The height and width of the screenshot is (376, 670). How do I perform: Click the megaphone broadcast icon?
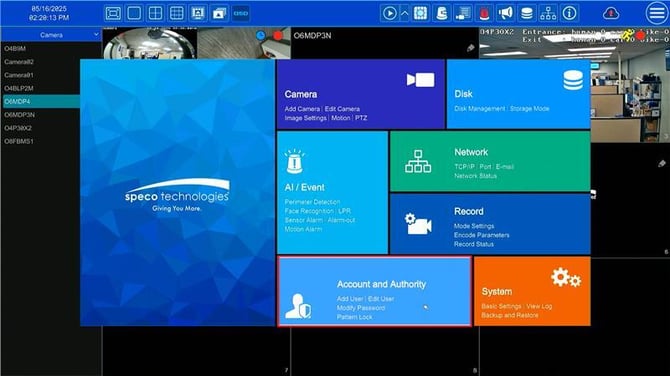coord(505,13)
